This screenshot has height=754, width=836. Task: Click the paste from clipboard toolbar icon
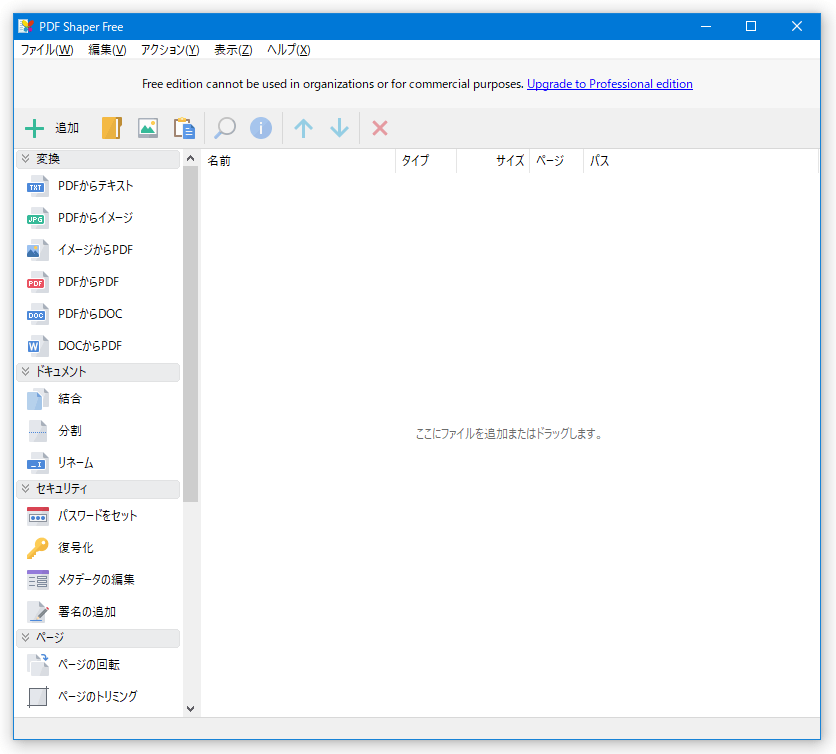(184, 128)
